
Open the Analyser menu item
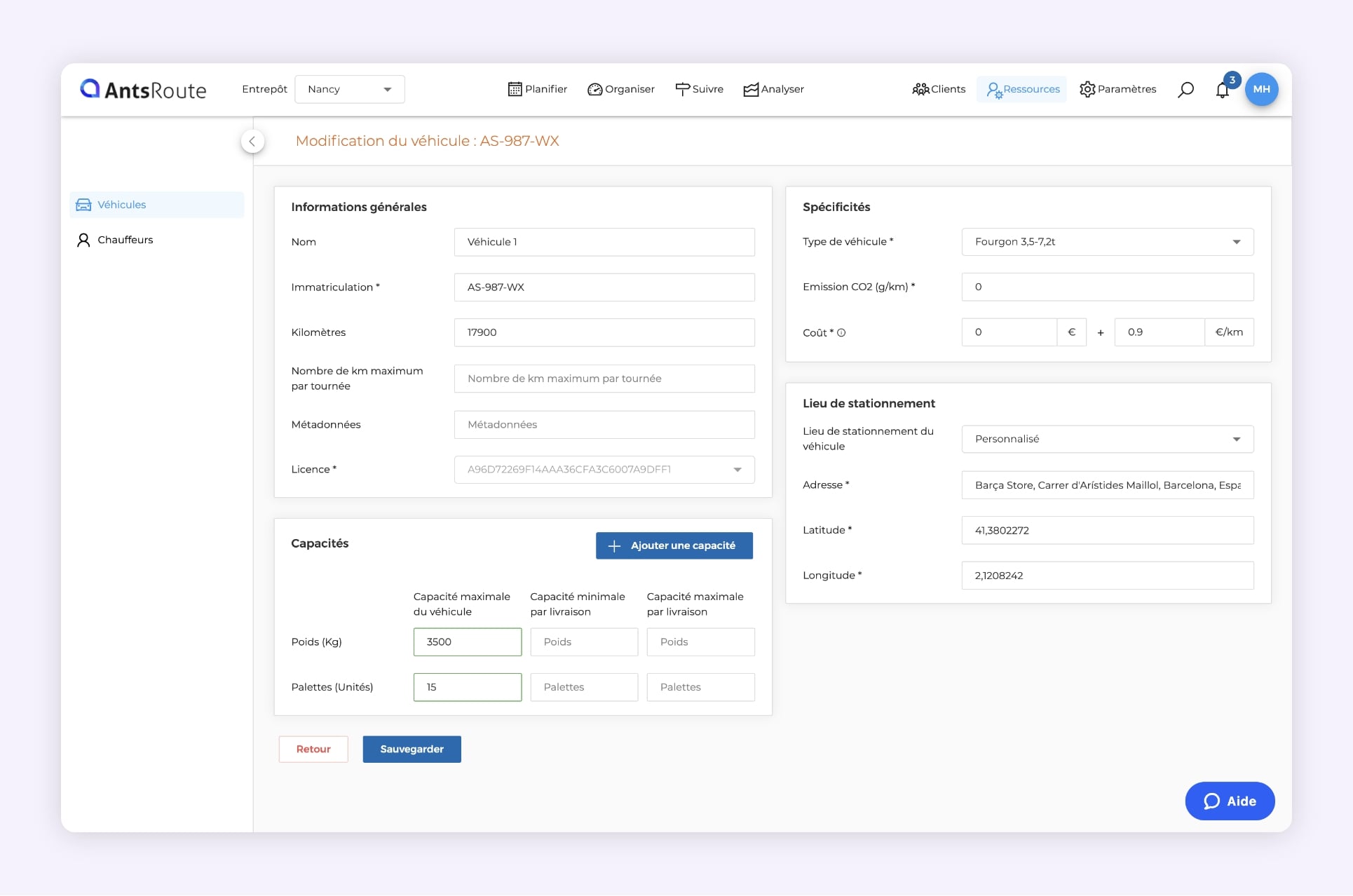(x=773, y=89)
